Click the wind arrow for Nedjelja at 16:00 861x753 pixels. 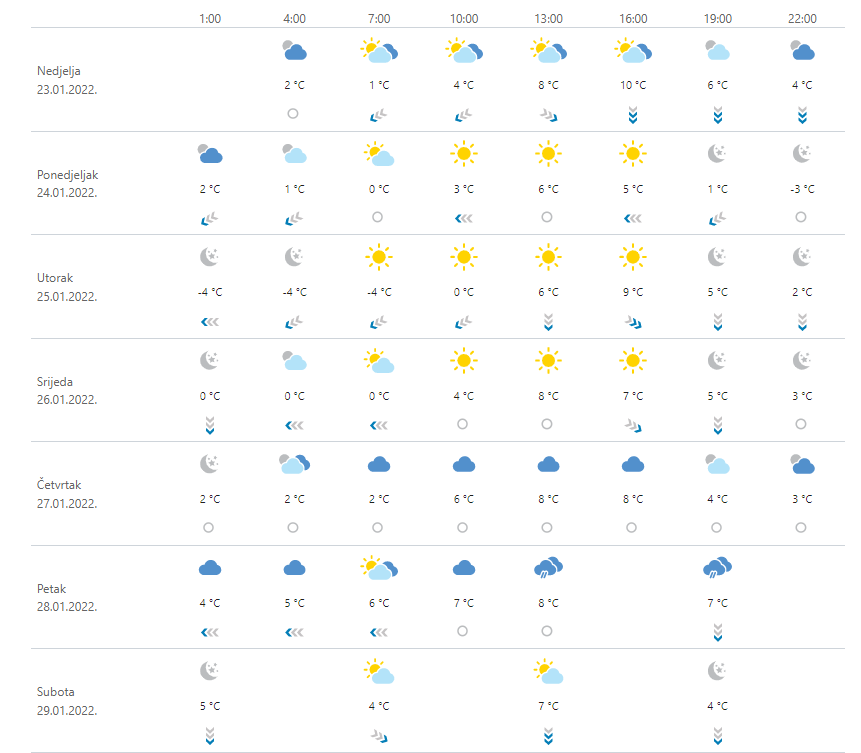click(x=632, y=116)
